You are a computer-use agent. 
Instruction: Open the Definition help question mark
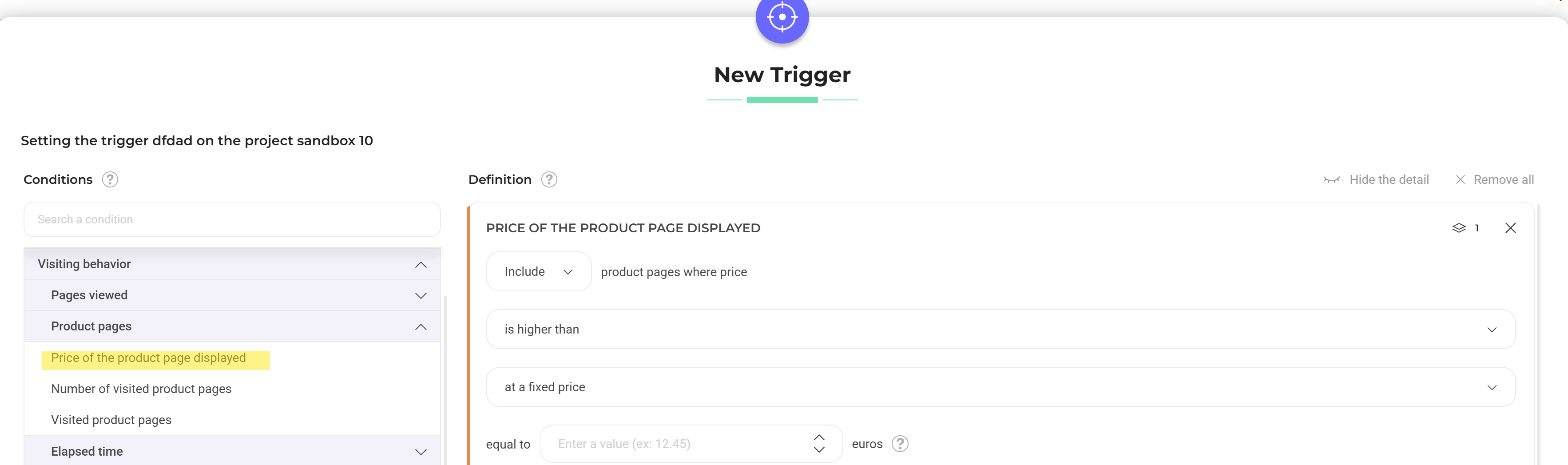[x=549, y=179]
